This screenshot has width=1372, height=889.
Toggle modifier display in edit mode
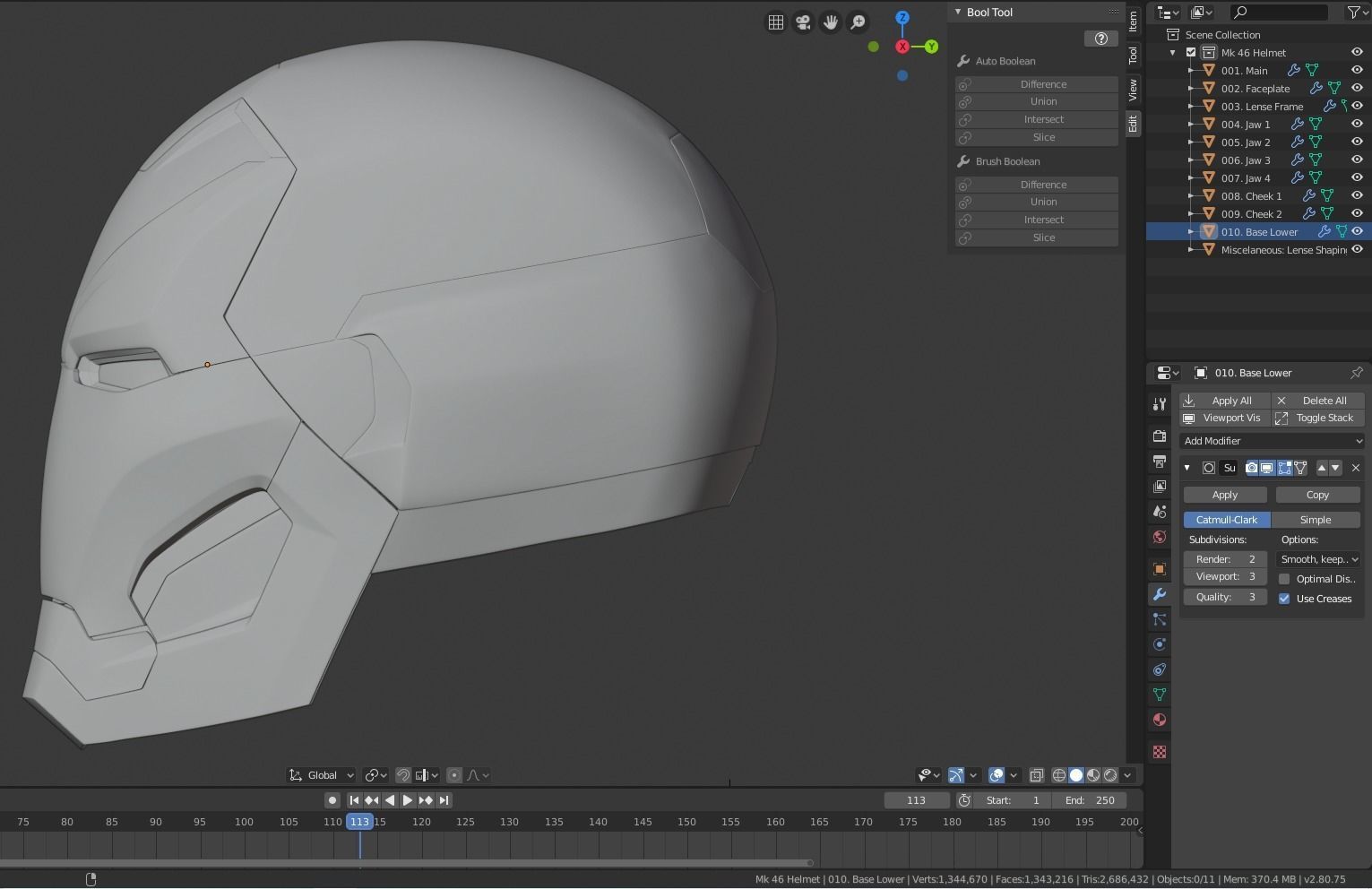[1284, 468]
